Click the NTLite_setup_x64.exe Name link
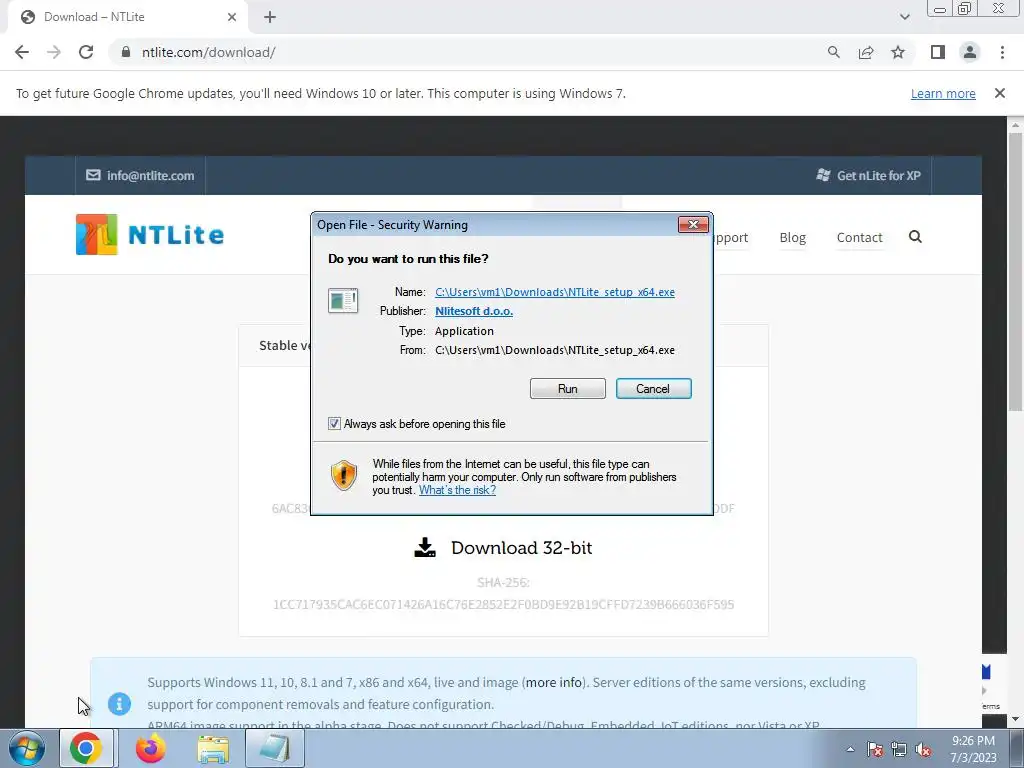The height and width of the screenshot is (768, 1024). coord(555,292)
